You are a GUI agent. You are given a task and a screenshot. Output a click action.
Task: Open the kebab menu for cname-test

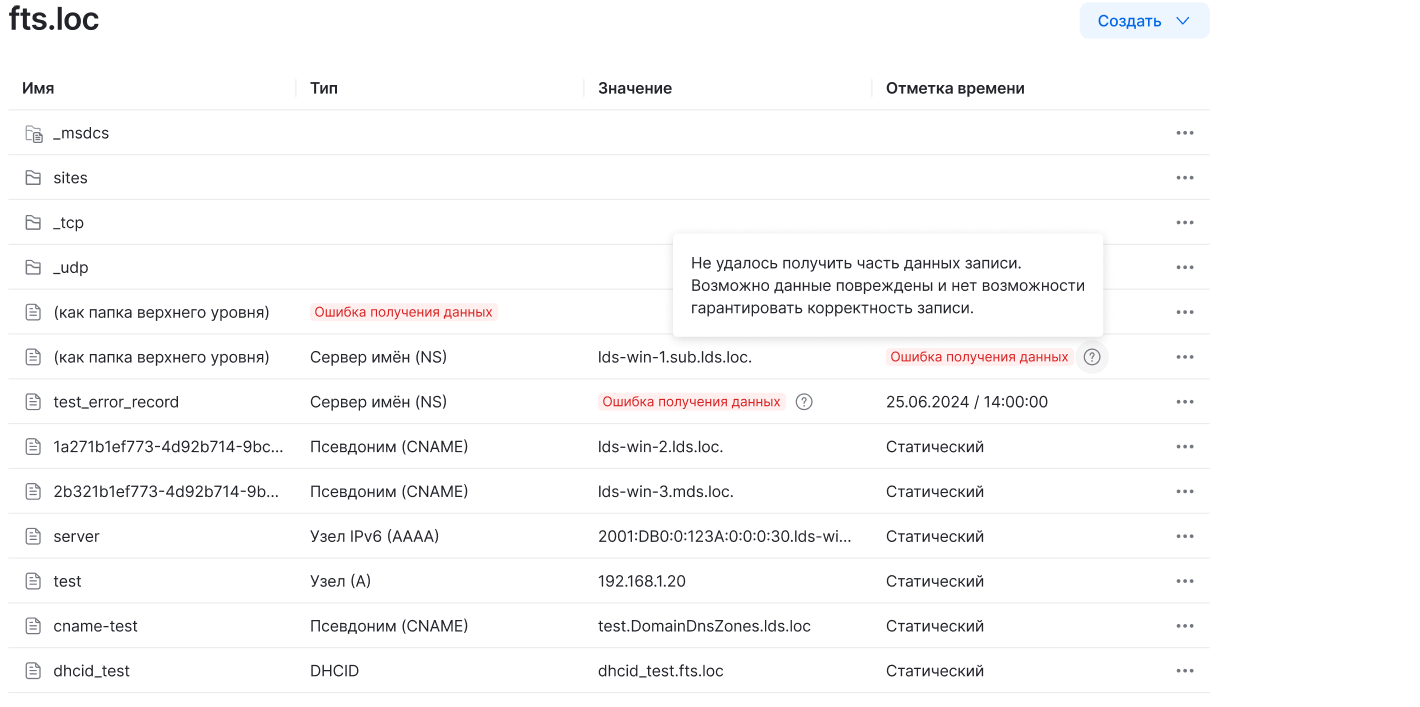(1184, 625)
